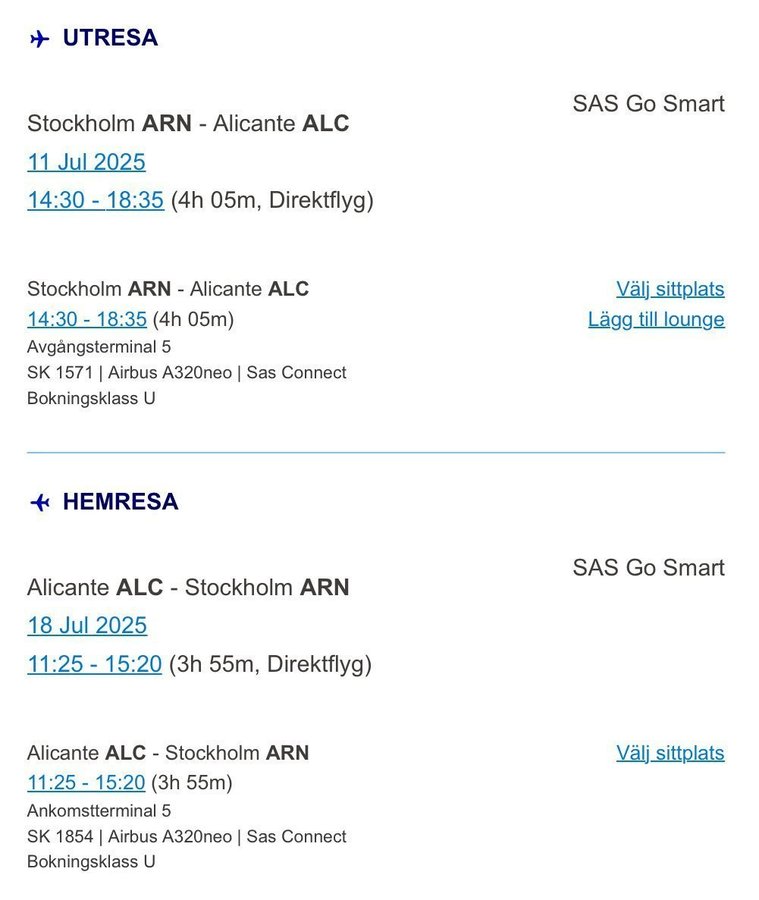Click the Alicante ALC - Stockholm ARN route heading
This screenshot has width=759, height=900.
188,587
